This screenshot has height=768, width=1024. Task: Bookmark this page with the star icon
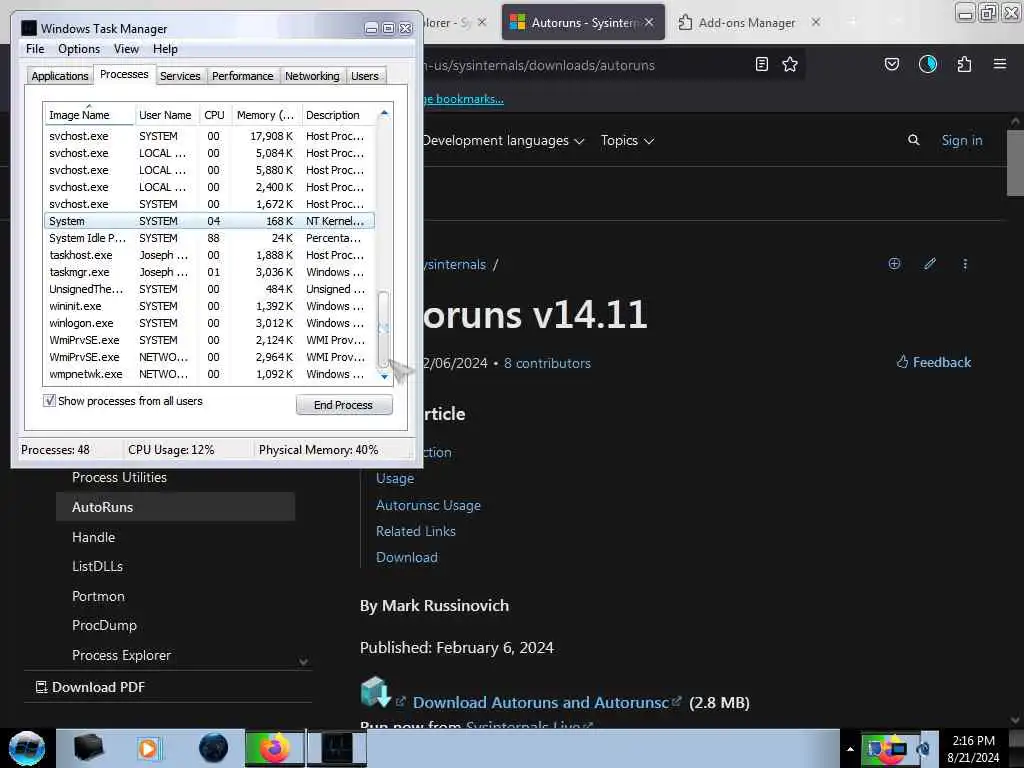790,64
